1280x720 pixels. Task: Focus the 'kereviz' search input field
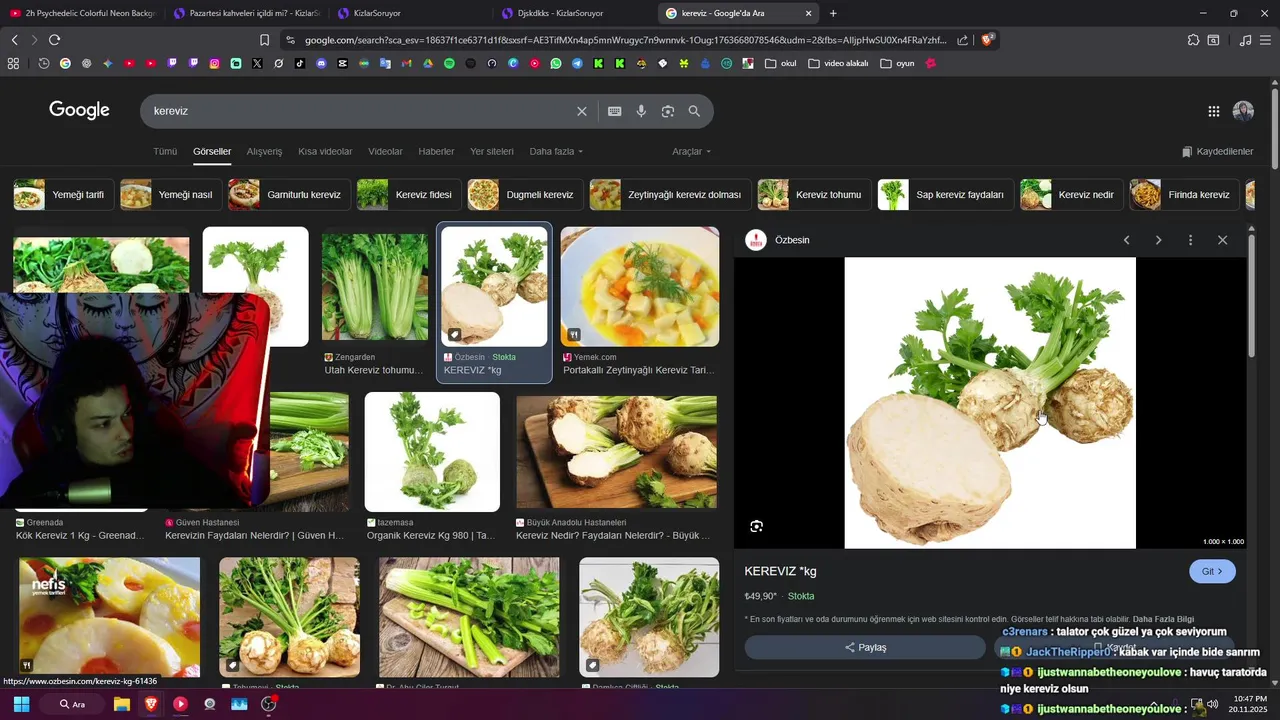click(x=360, y=111)
